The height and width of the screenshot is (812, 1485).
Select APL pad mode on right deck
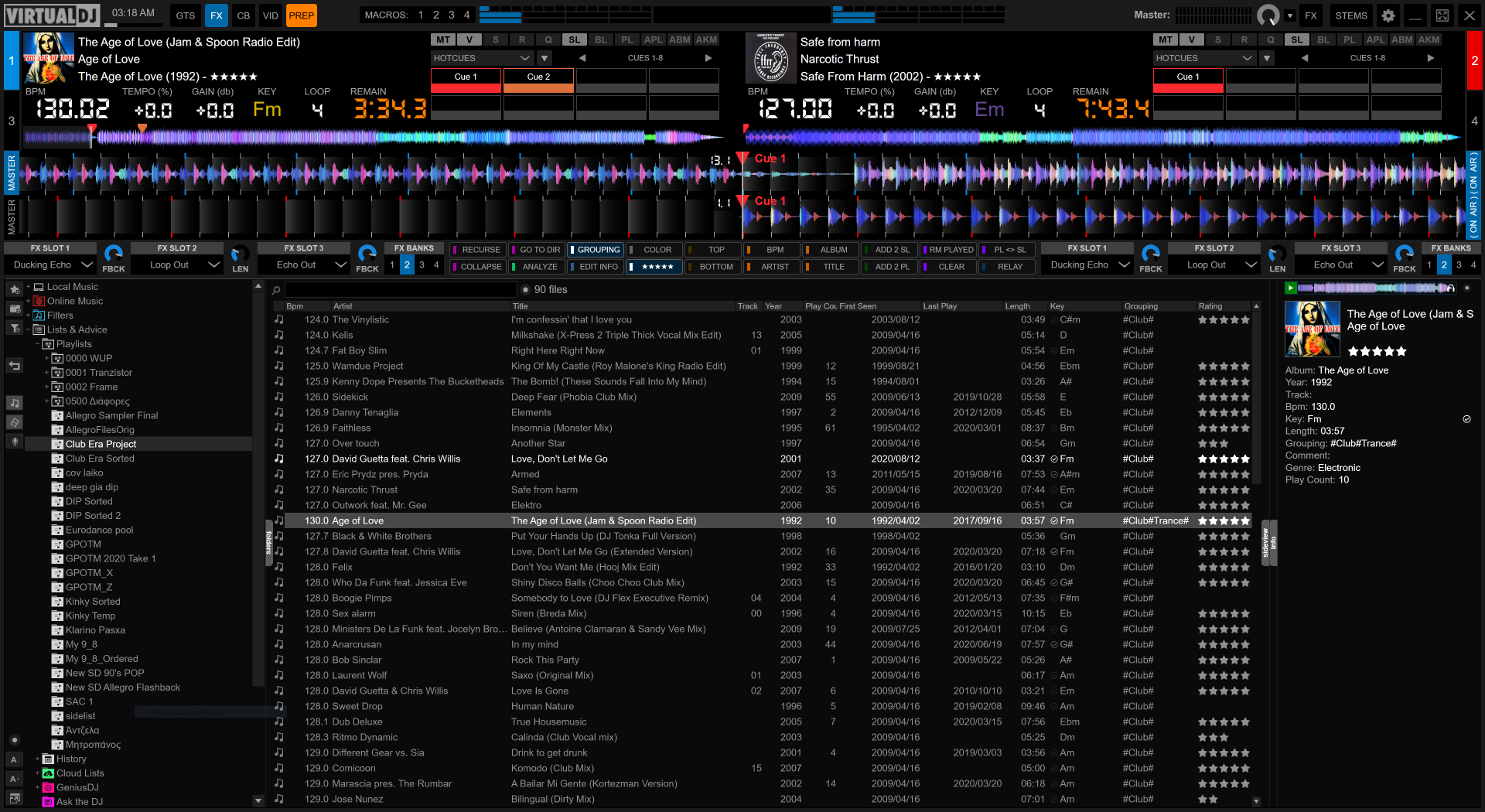click(x=1376, y=40)
